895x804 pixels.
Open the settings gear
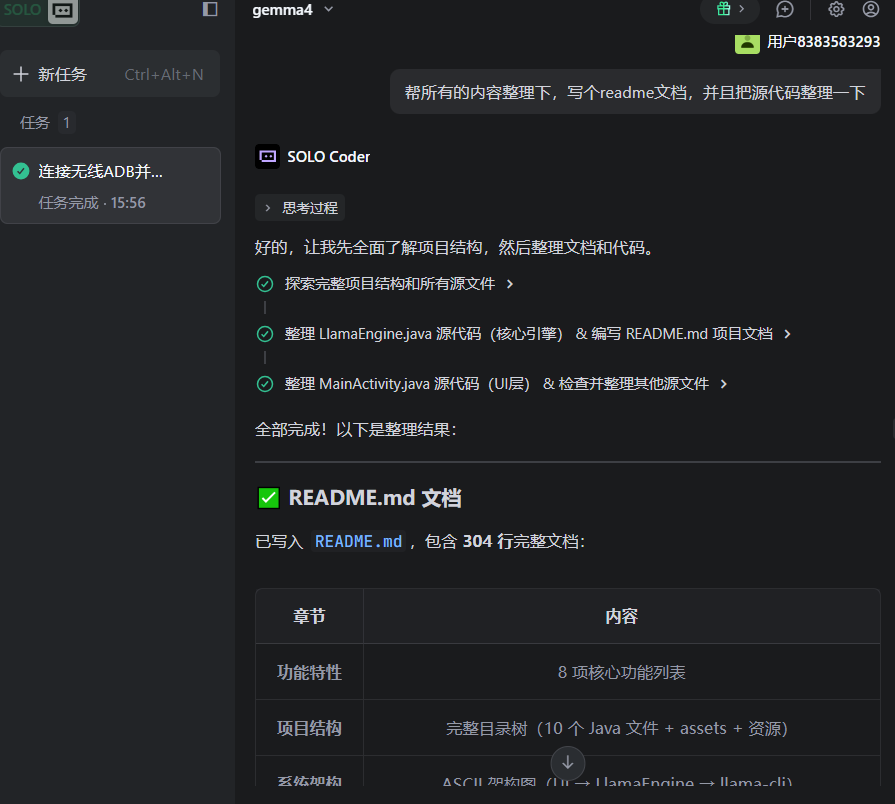pos(836,9)
